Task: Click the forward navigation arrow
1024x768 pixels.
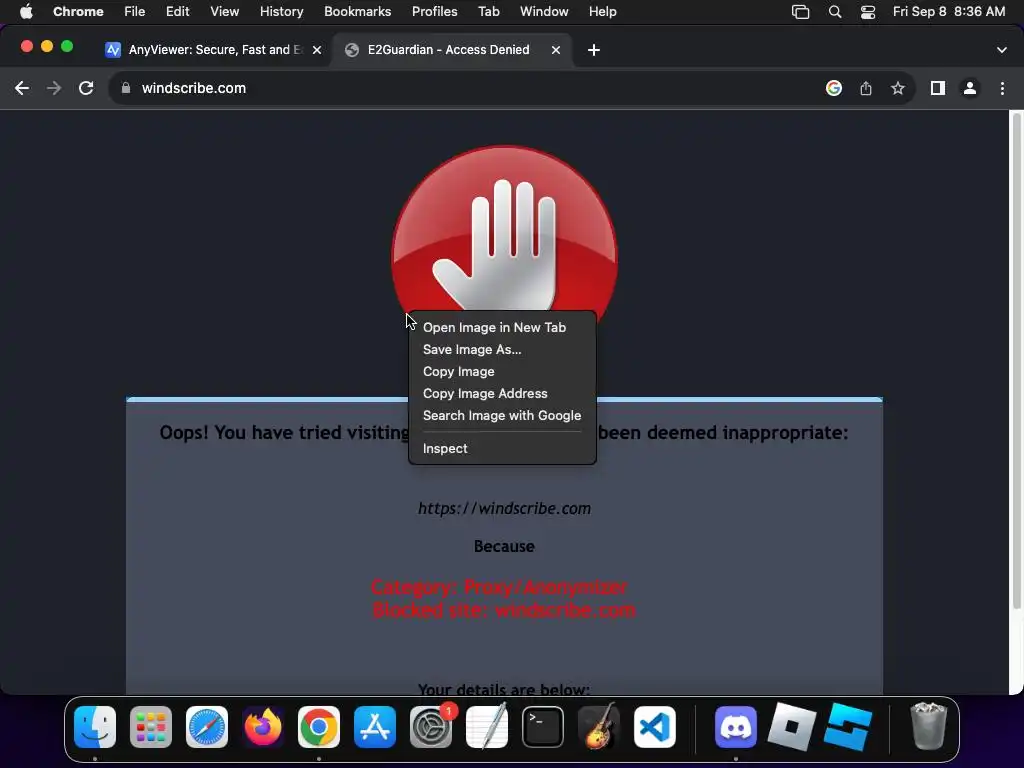Action: tap(54, 88)
